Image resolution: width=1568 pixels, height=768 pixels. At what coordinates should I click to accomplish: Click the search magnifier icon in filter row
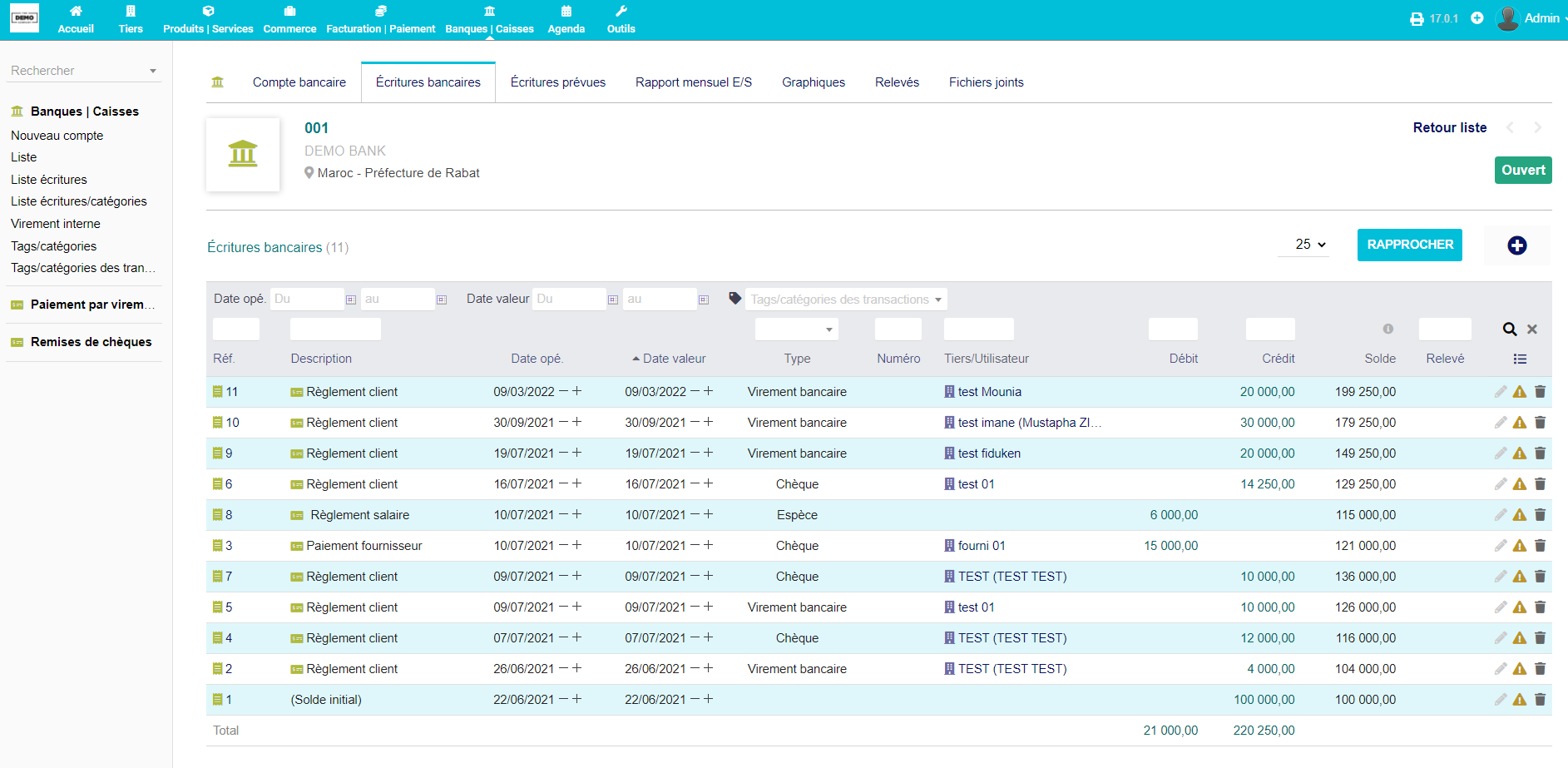tap(1509, 329)
